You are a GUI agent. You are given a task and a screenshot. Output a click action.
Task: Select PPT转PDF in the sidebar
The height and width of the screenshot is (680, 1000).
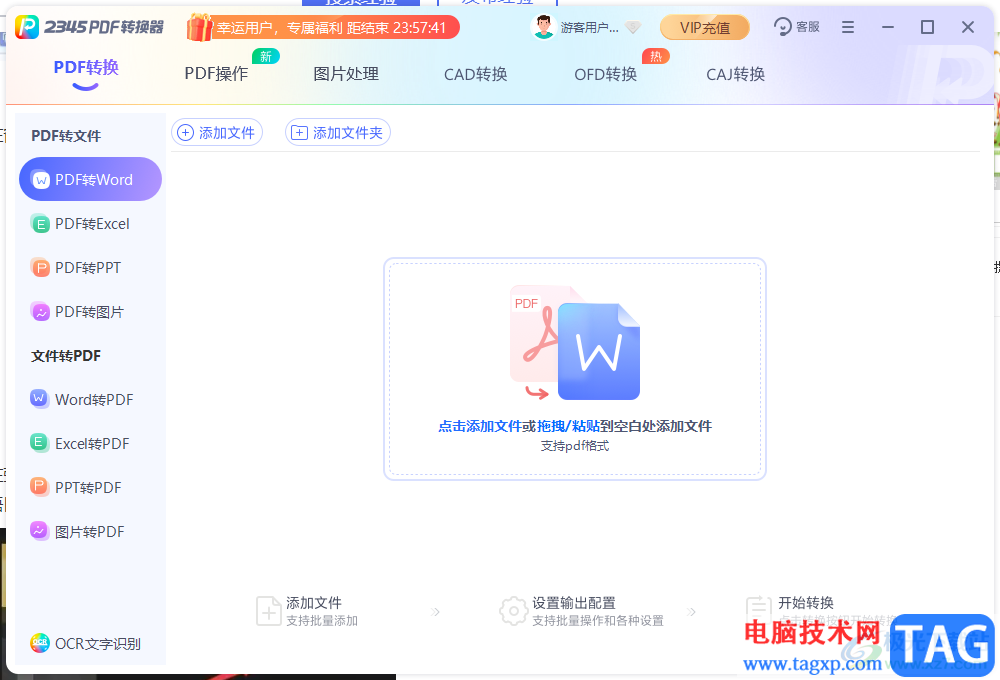pyautogui.click(x=91, y=487)
